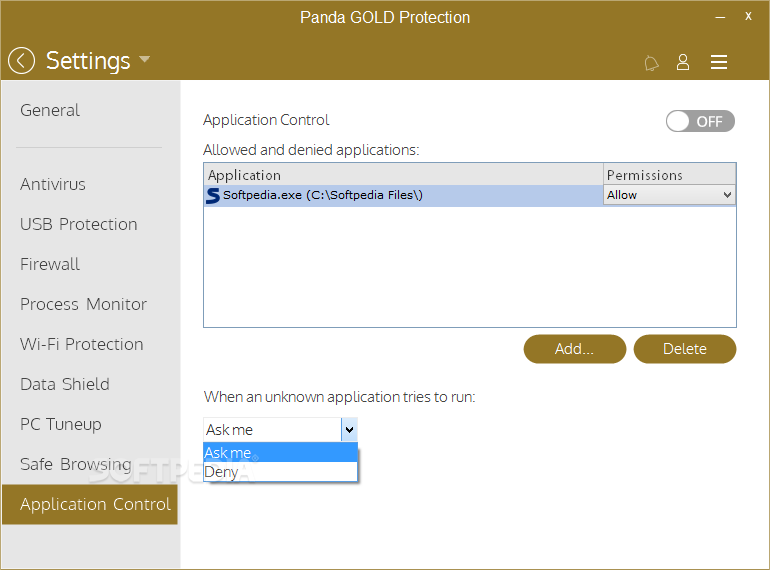
Task: Click the Delete button
Action: (685, 349)
